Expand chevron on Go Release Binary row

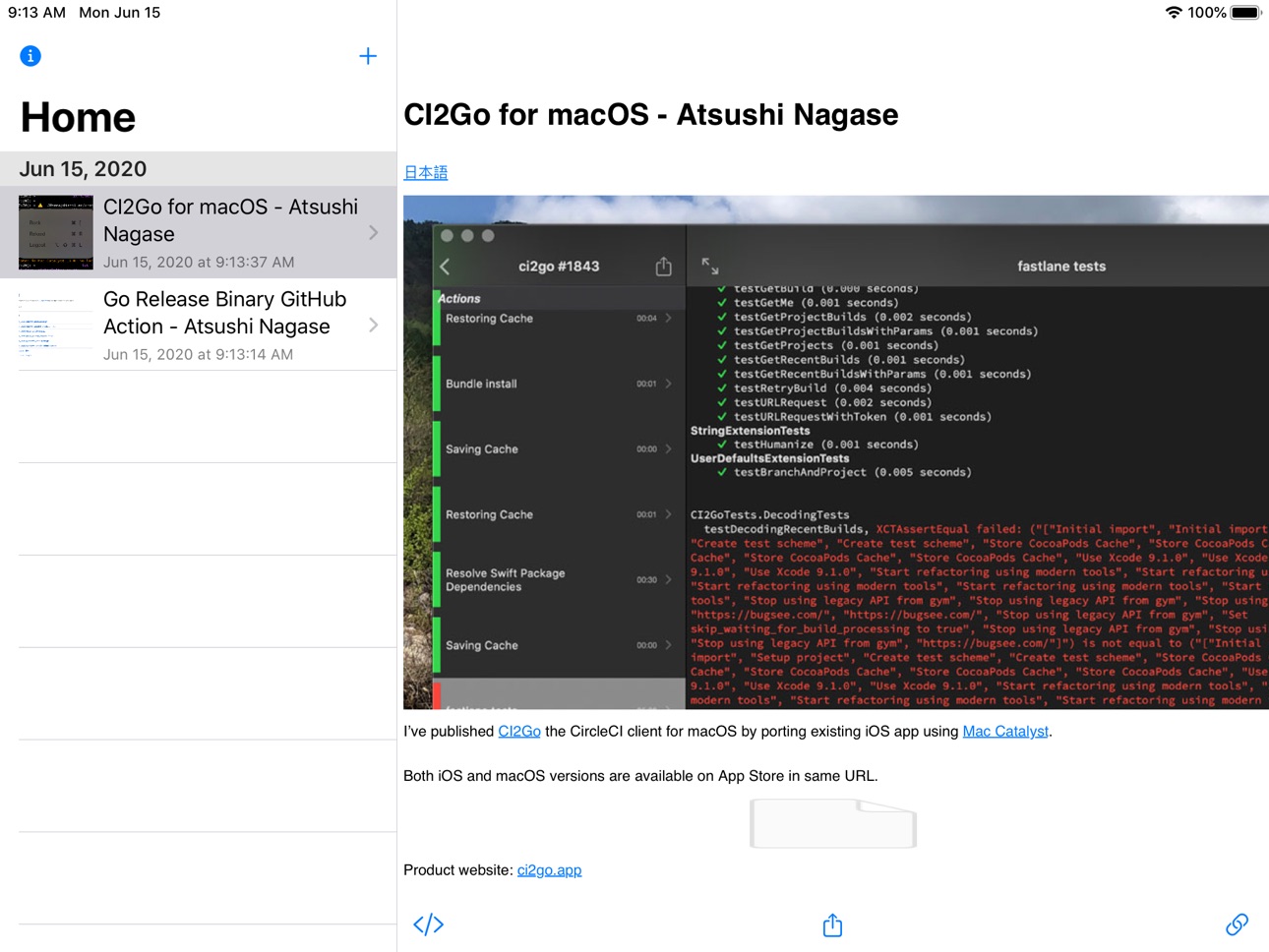pyautogui.click(x=374, y=326)
